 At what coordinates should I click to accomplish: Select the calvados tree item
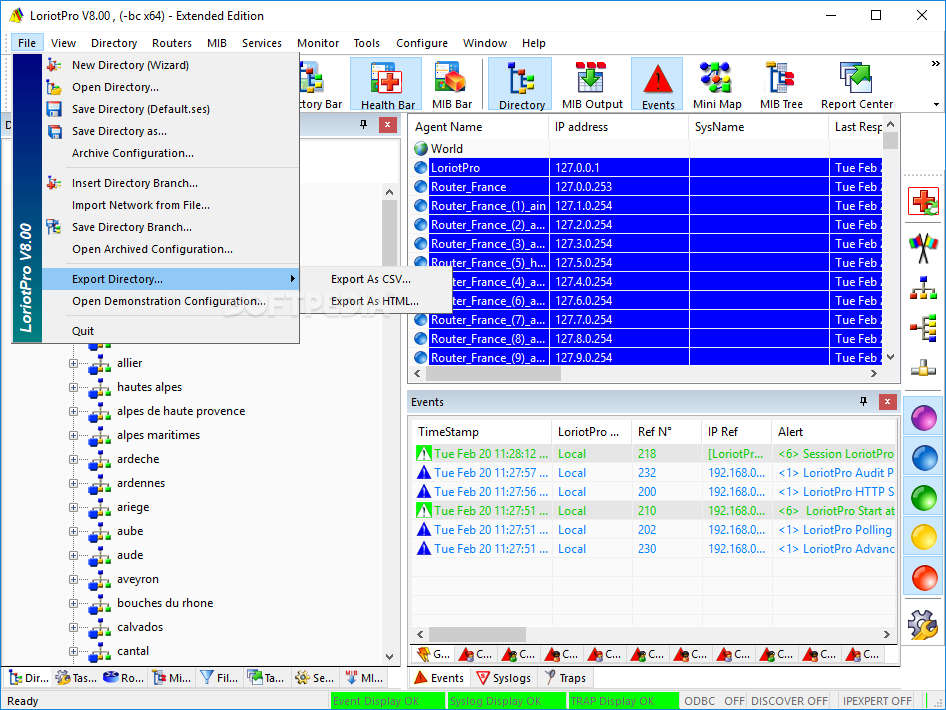tap(140, 627)
